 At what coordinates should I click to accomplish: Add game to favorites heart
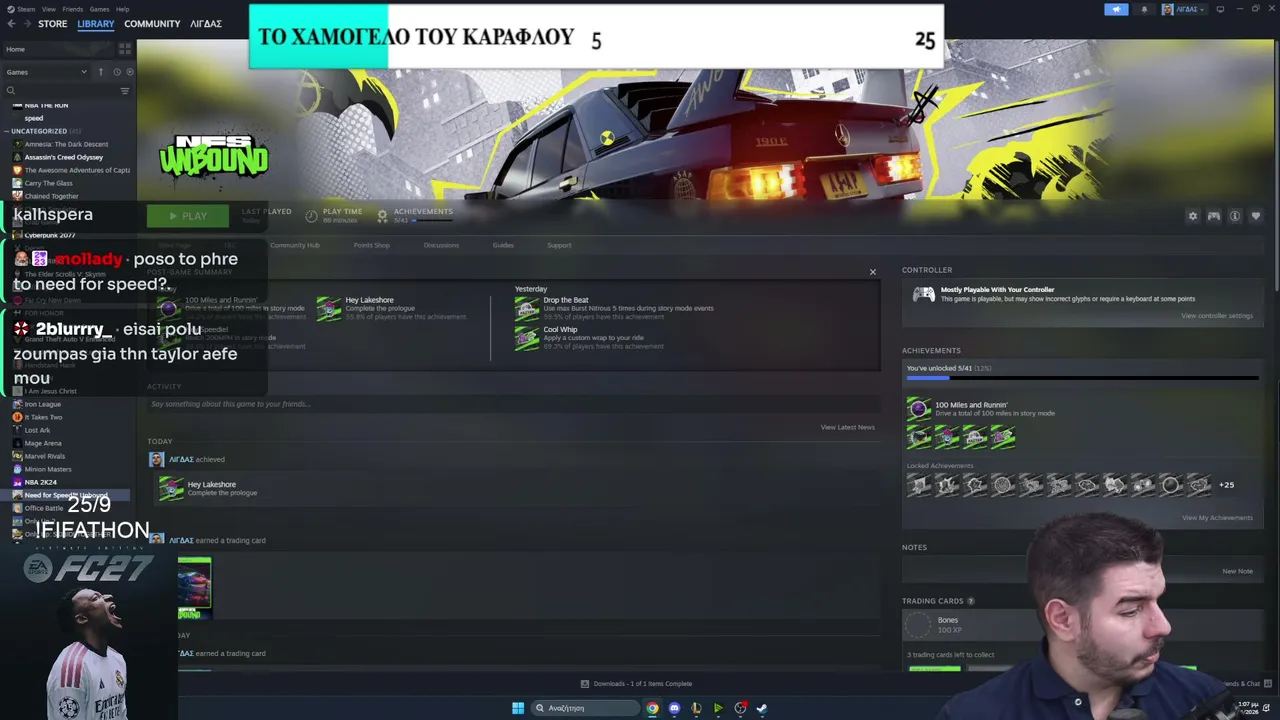[1256, 216]
